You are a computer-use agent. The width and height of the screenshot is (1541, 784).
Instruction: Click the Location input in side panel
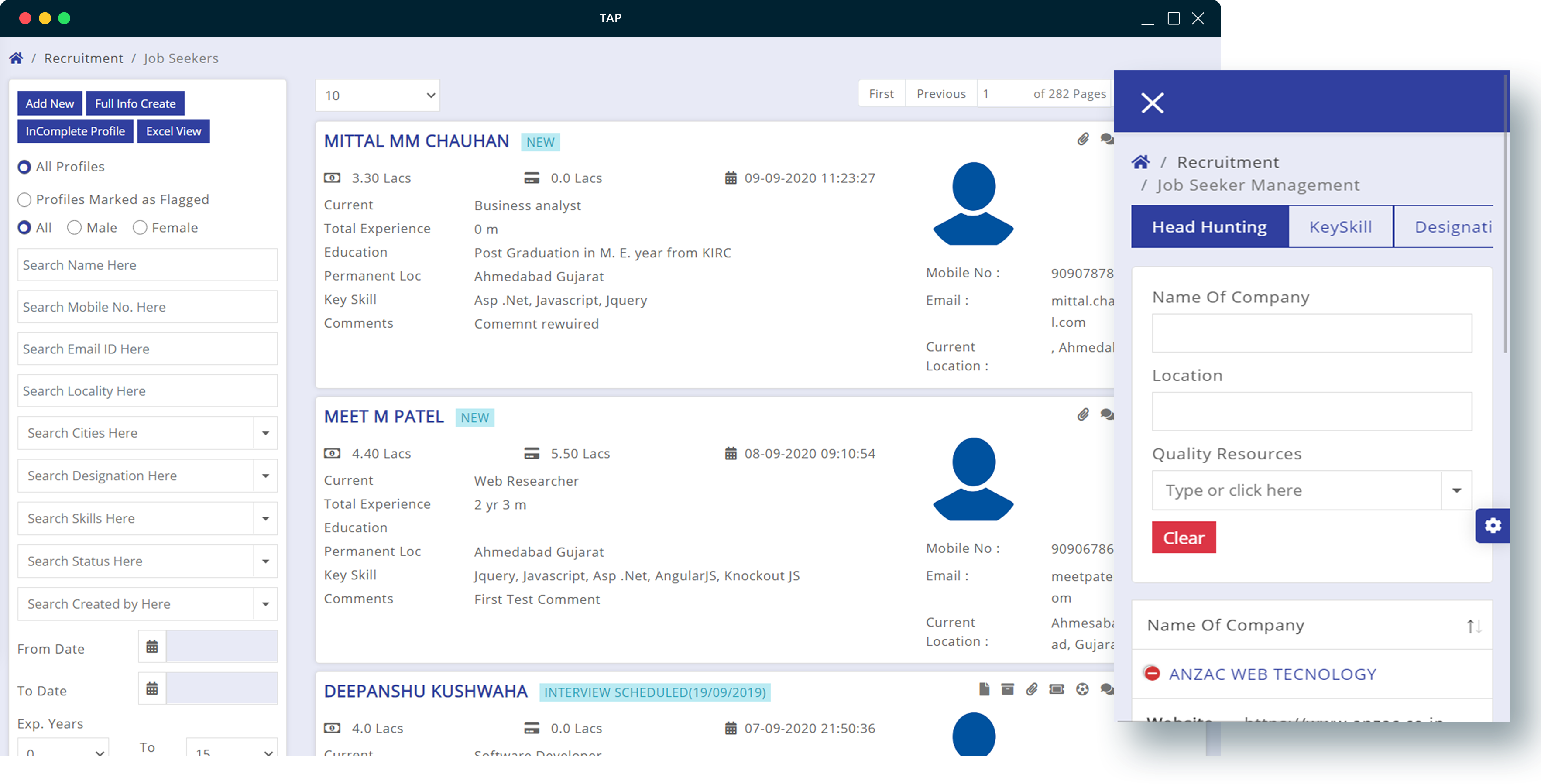point(1311,411)
